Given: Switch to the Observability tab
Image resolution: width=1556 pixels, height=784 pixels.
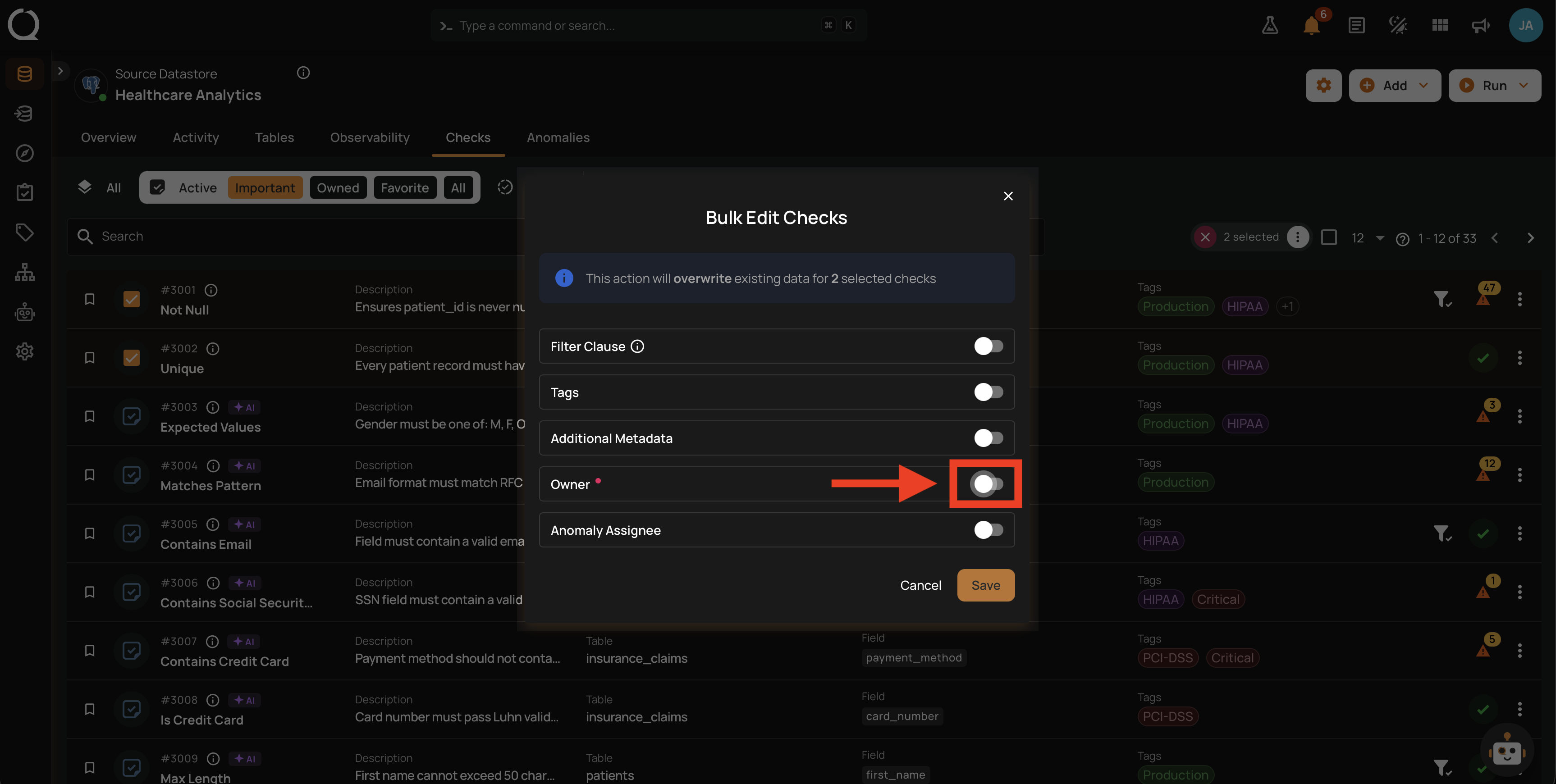Looking at the screenshot, I should pos(370,138).
